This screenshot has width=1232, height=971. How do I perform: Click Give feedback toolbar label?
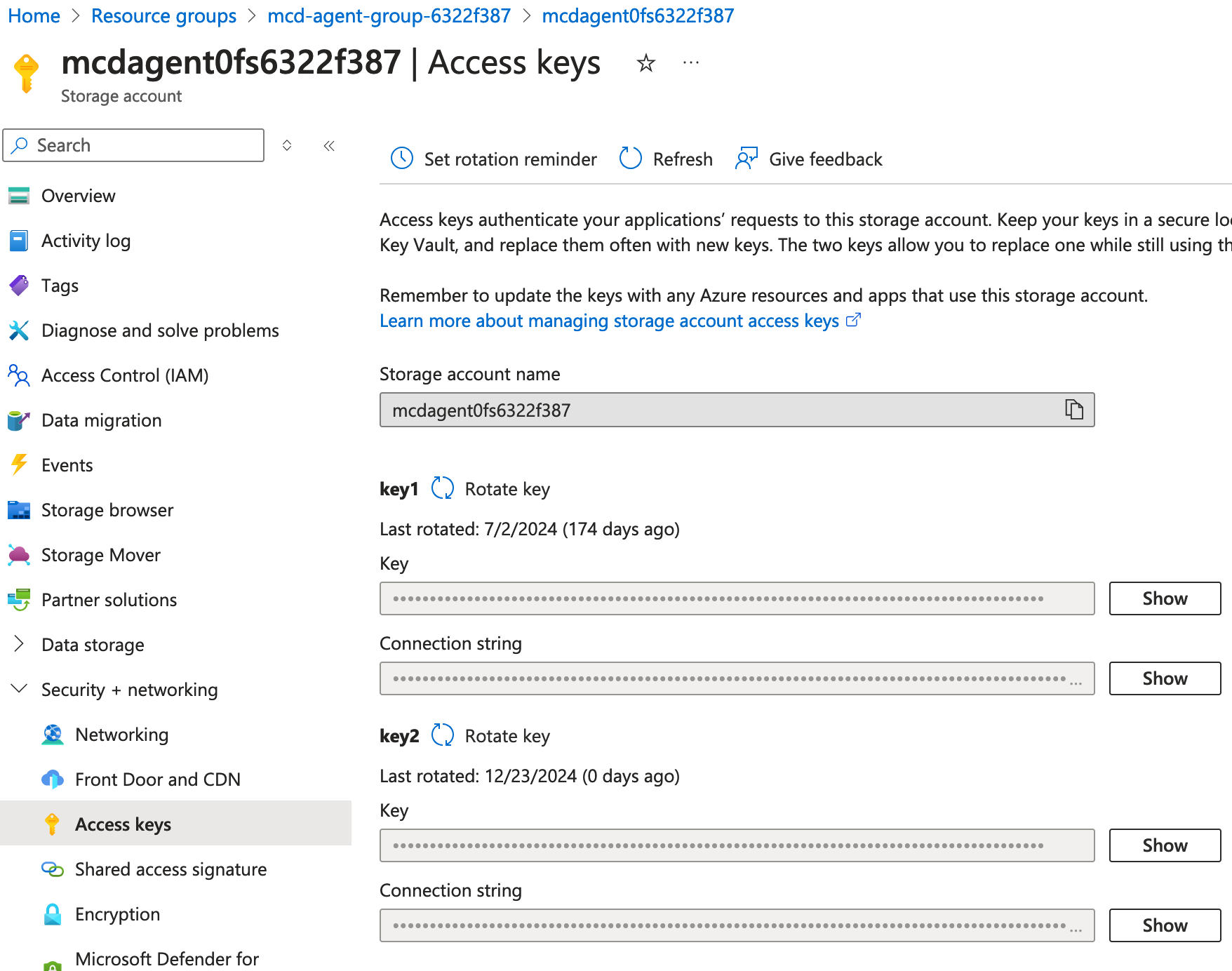(x=826, y=159)
